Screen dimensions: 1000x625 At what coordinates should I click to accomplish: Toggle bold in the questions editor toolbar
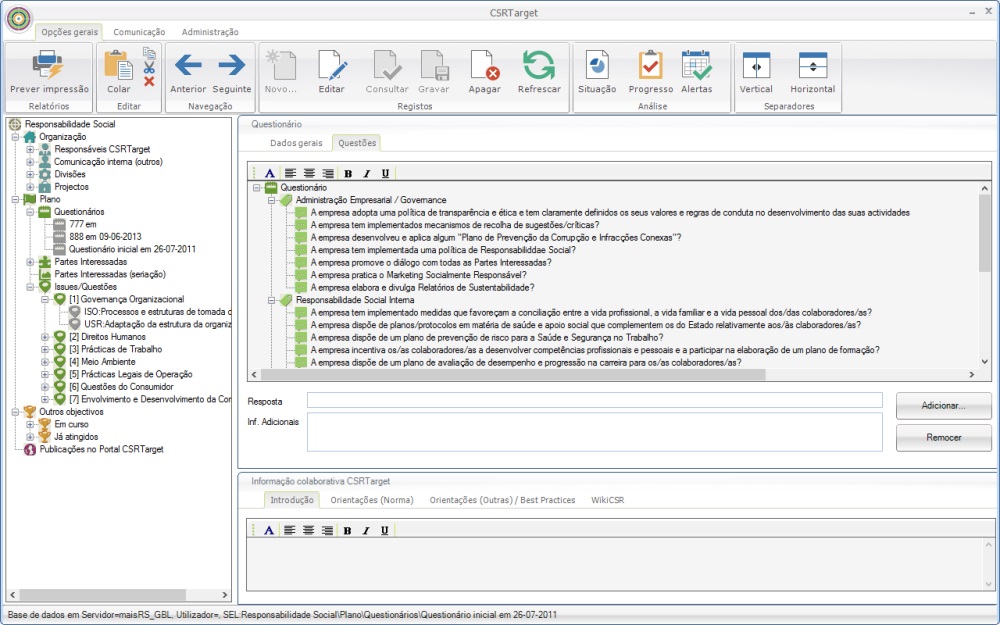[348, 173]
